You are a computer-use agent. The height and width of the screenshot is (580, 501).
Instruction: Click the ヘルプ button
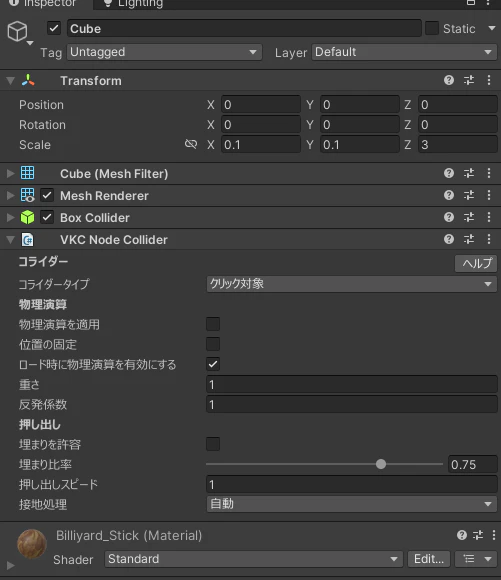click(x=476, y=263)
